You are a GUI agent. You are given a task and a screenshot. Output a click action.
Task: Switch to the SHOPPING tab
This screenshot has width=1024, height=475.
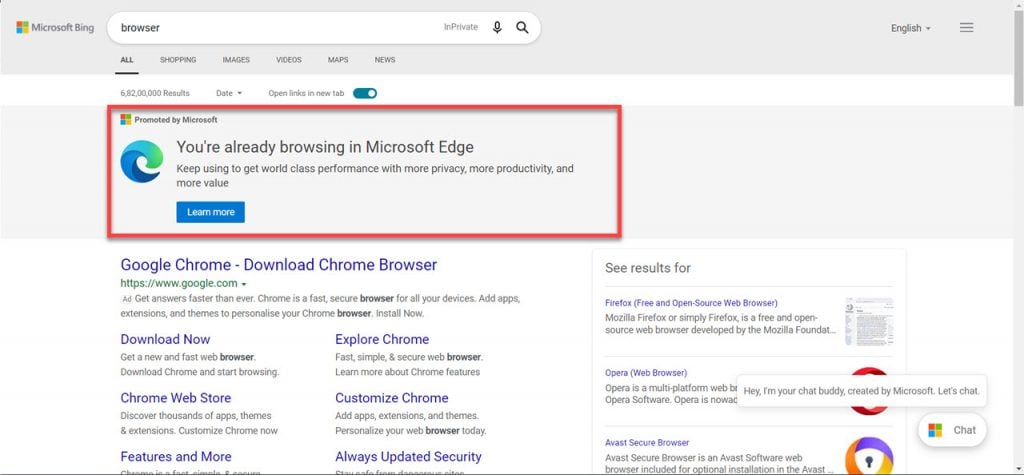178,59
